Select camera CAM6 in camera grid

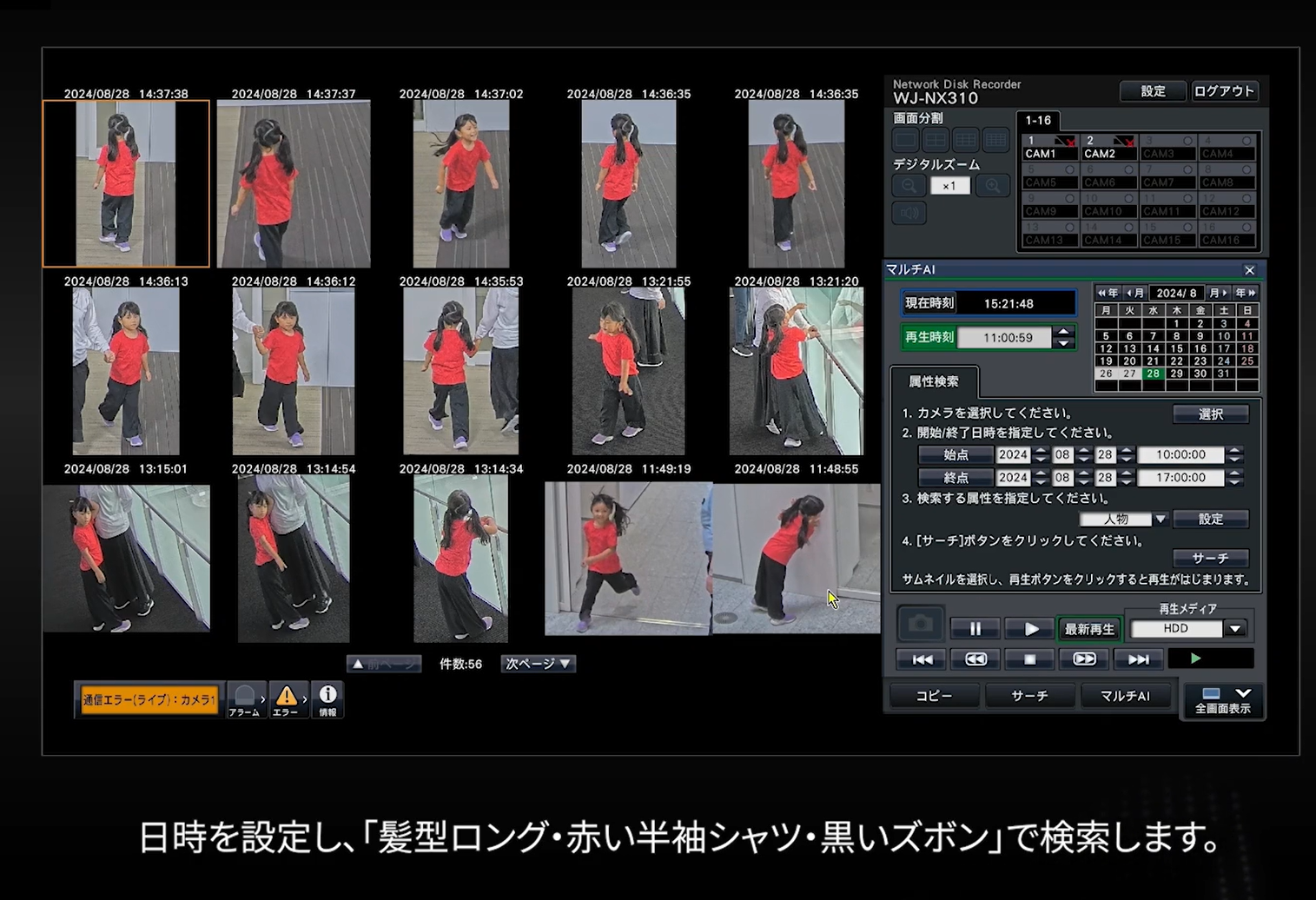(1109, 176)
